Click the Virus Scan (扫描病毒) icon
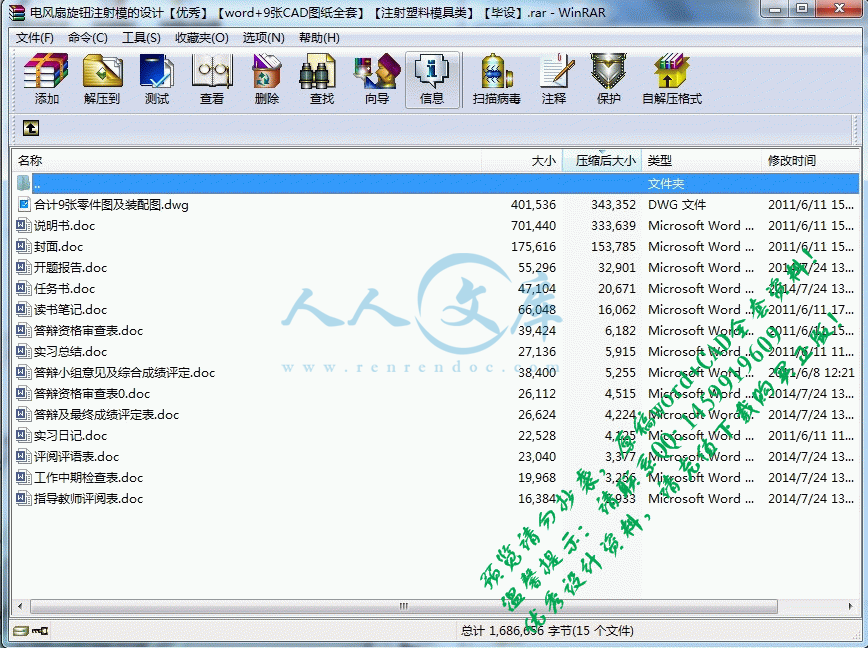 (x=497, y=79)
